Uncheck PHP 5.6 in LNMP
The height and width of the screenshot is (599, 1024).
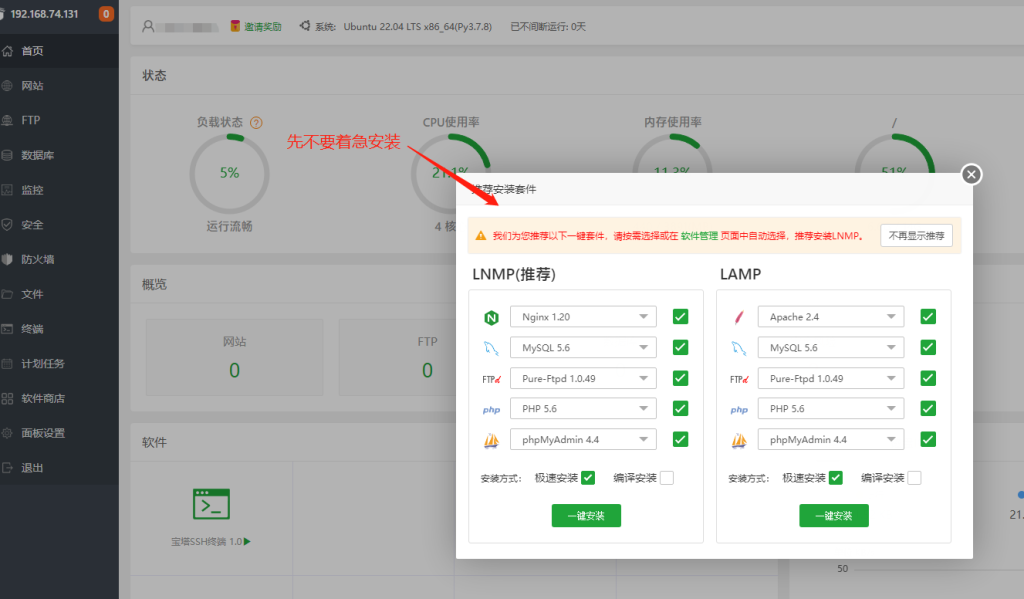pyautogui.click(x=680, y=408)
